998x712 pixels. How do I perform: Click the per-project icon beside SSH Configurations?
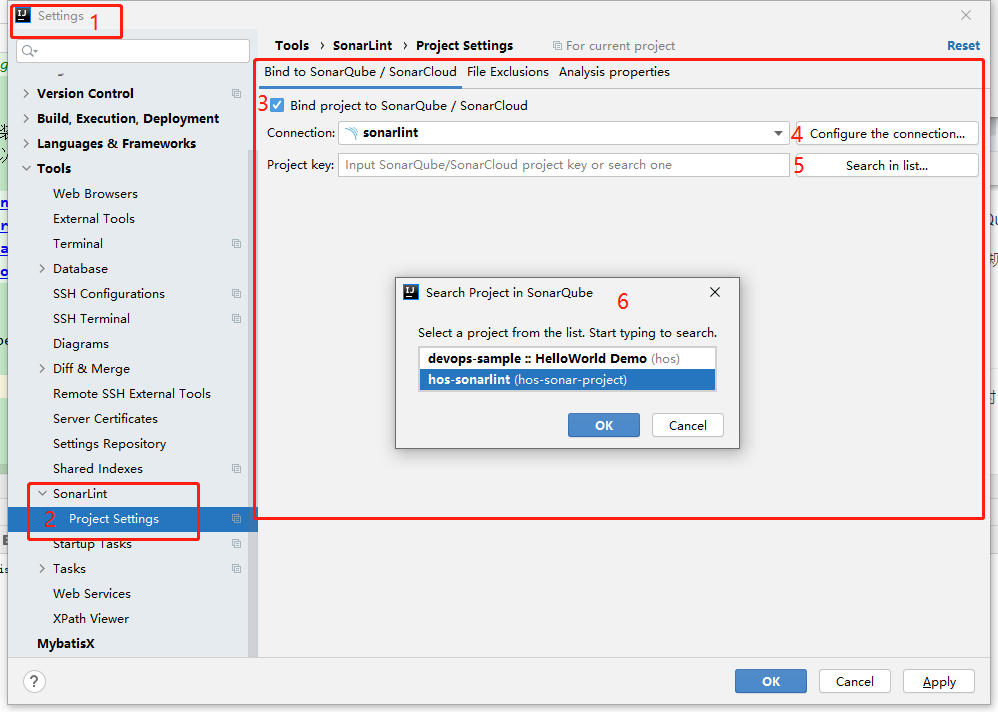coord(236,294)
